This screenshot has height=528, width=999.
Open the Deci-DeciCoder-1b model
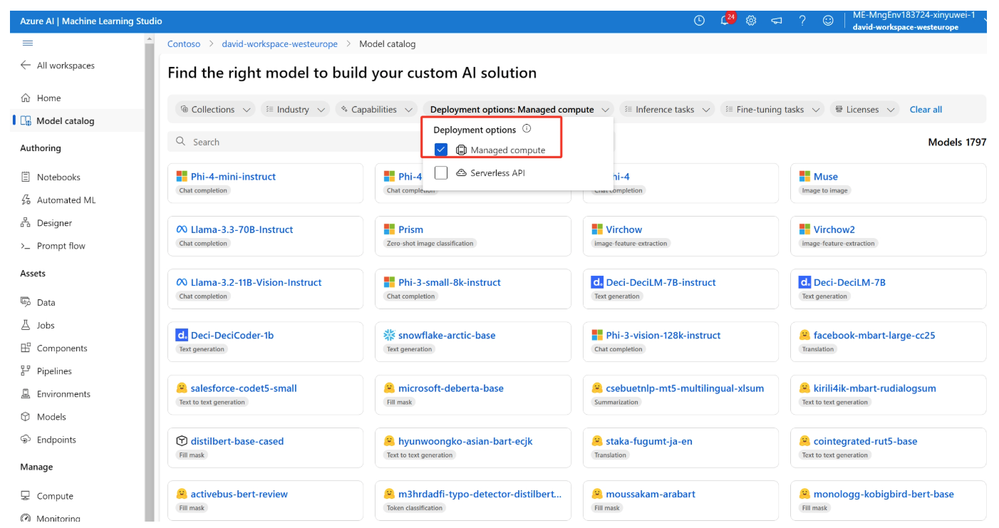pos(265,341)
